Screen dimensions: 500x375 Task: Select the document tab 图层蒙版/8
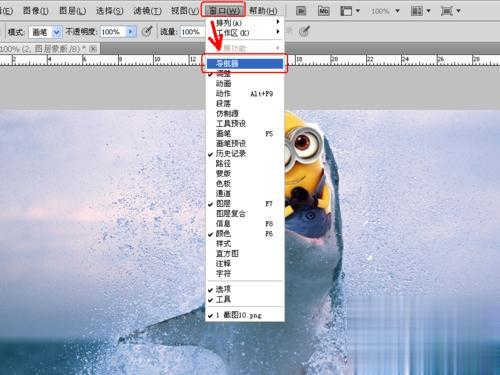tap(50, 49)
